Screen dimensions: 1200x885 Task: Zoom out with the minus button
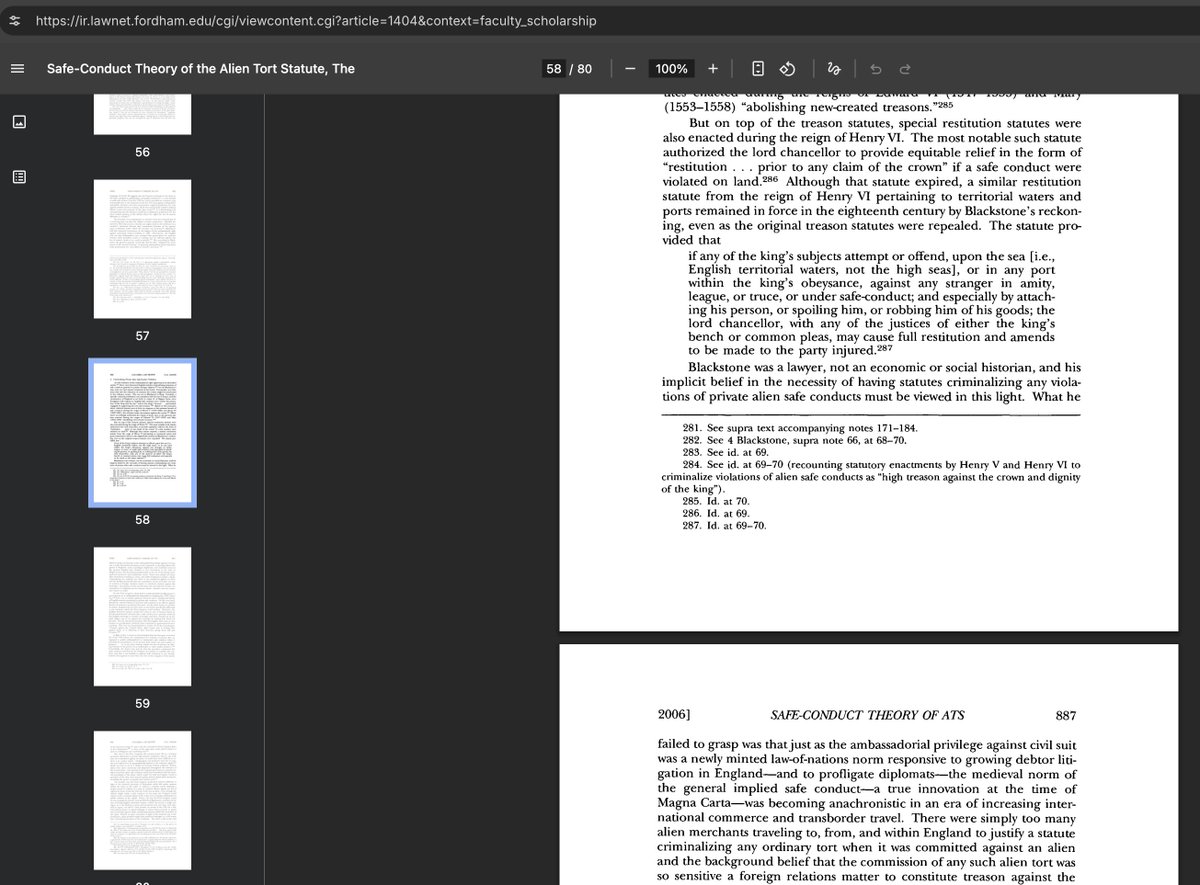(630, 69)
